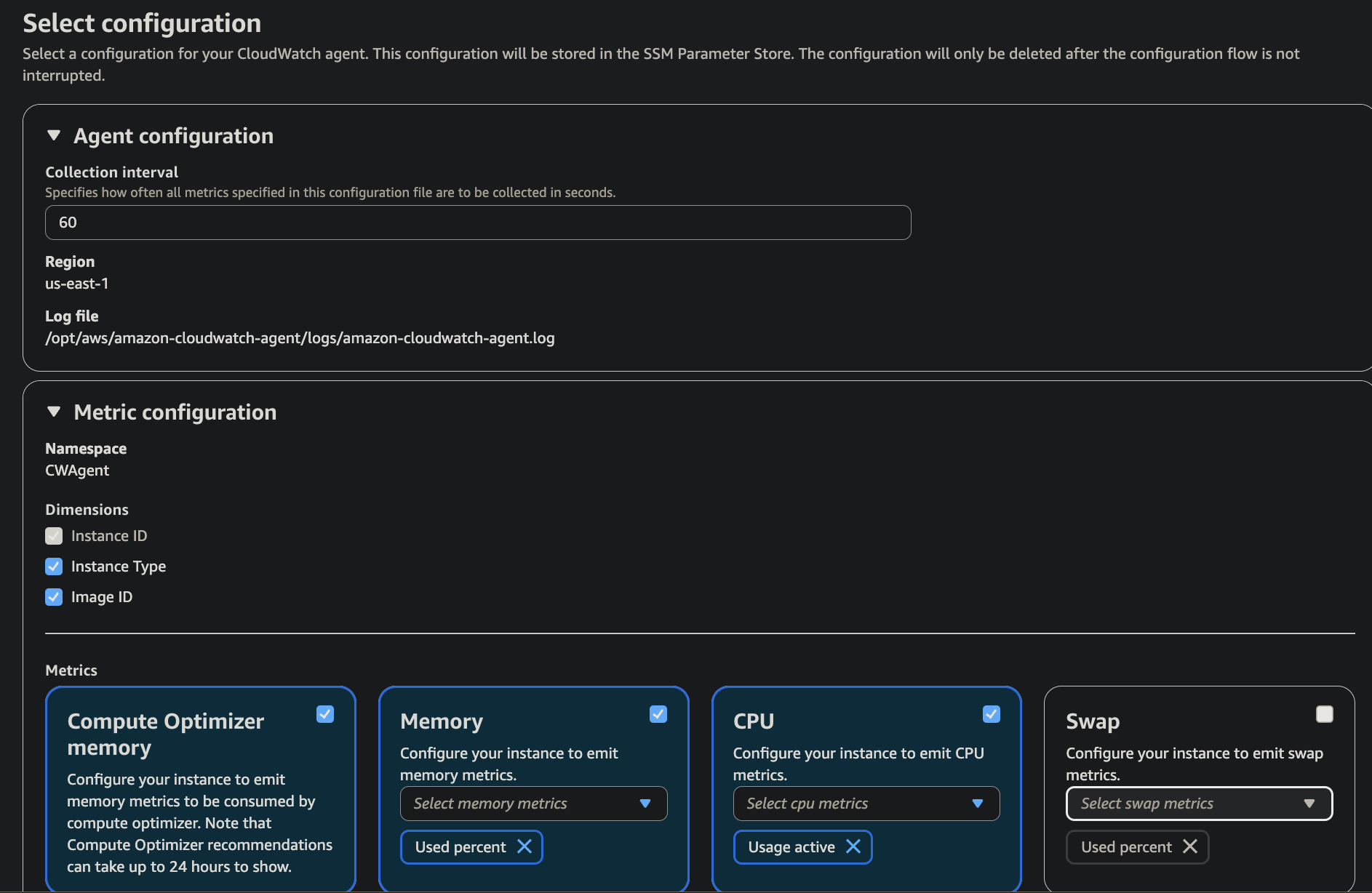Collapse the Agent configuration section
1372x893 pixels.
54,136
